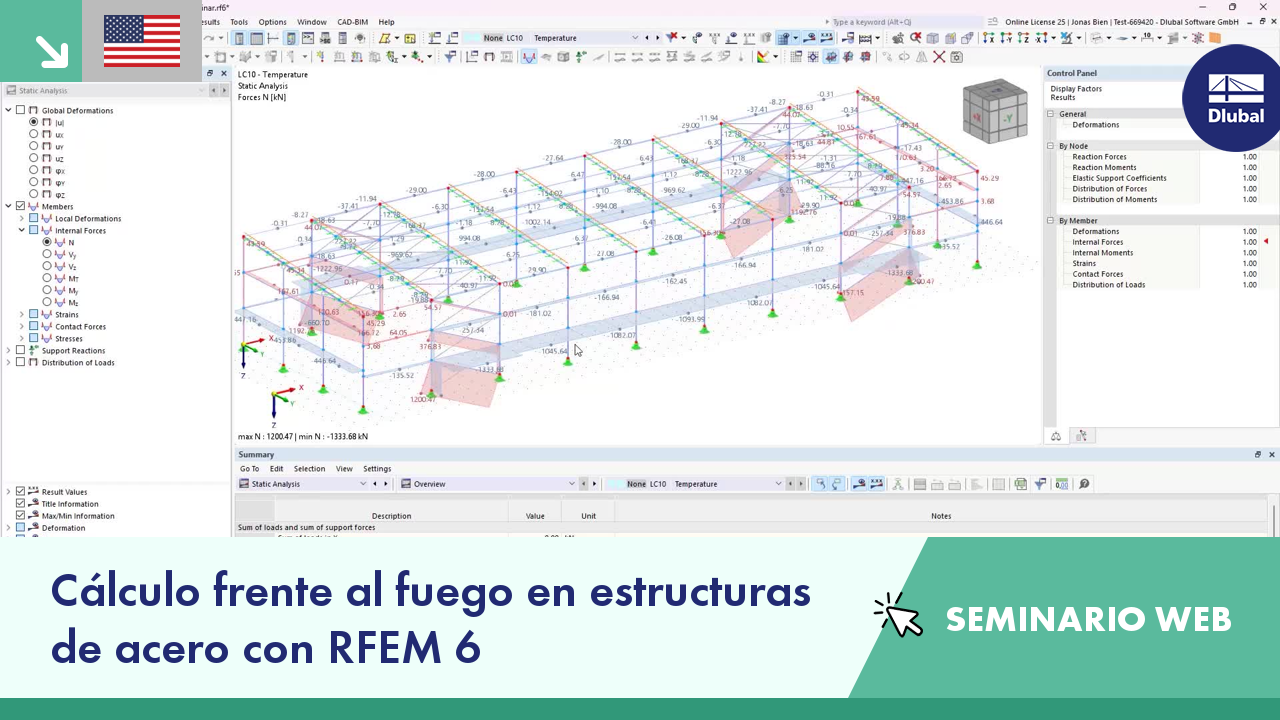Select the N internal force radio button
The width and height of the screenshot is (1280, 720).
tap(47, 243)
